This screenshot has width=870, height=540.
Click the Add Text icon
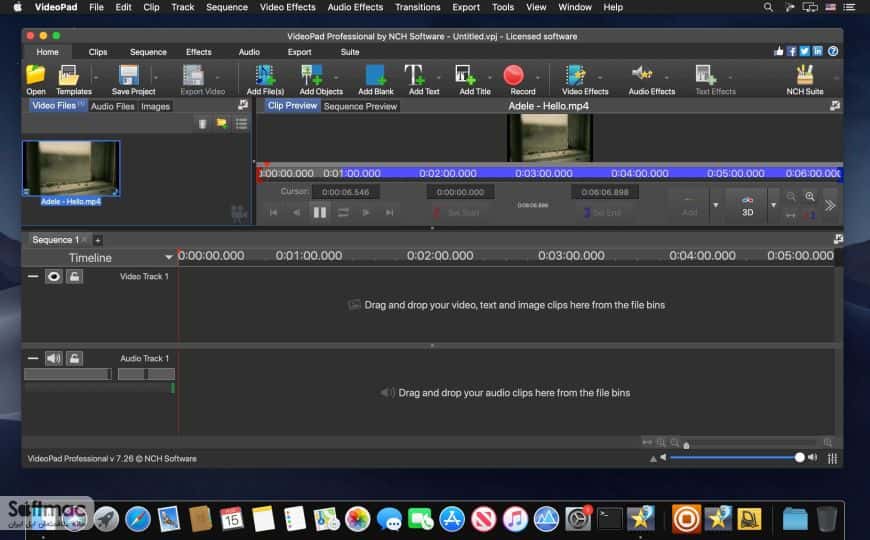pos(423,79)
